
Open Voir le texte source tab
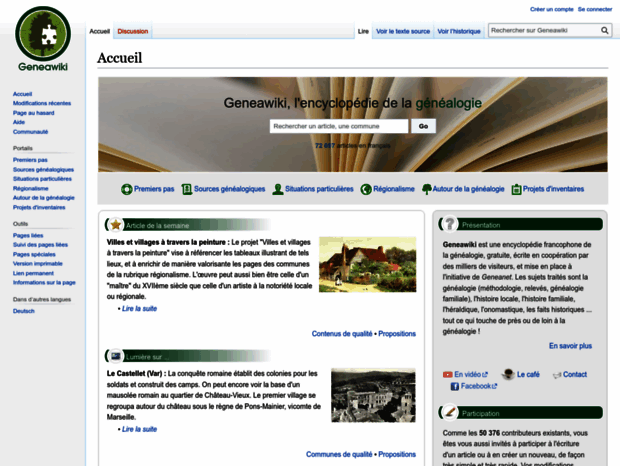pos(403,31)
